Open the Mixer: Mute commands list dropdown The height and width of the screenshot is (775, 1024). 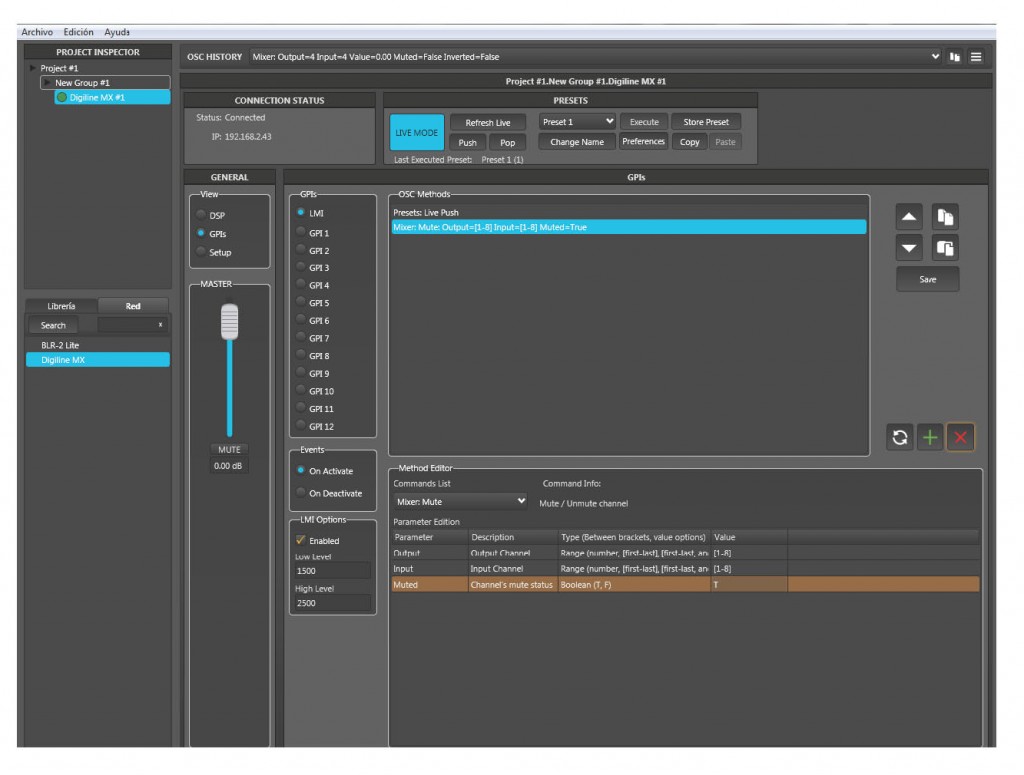coord(460,502)
